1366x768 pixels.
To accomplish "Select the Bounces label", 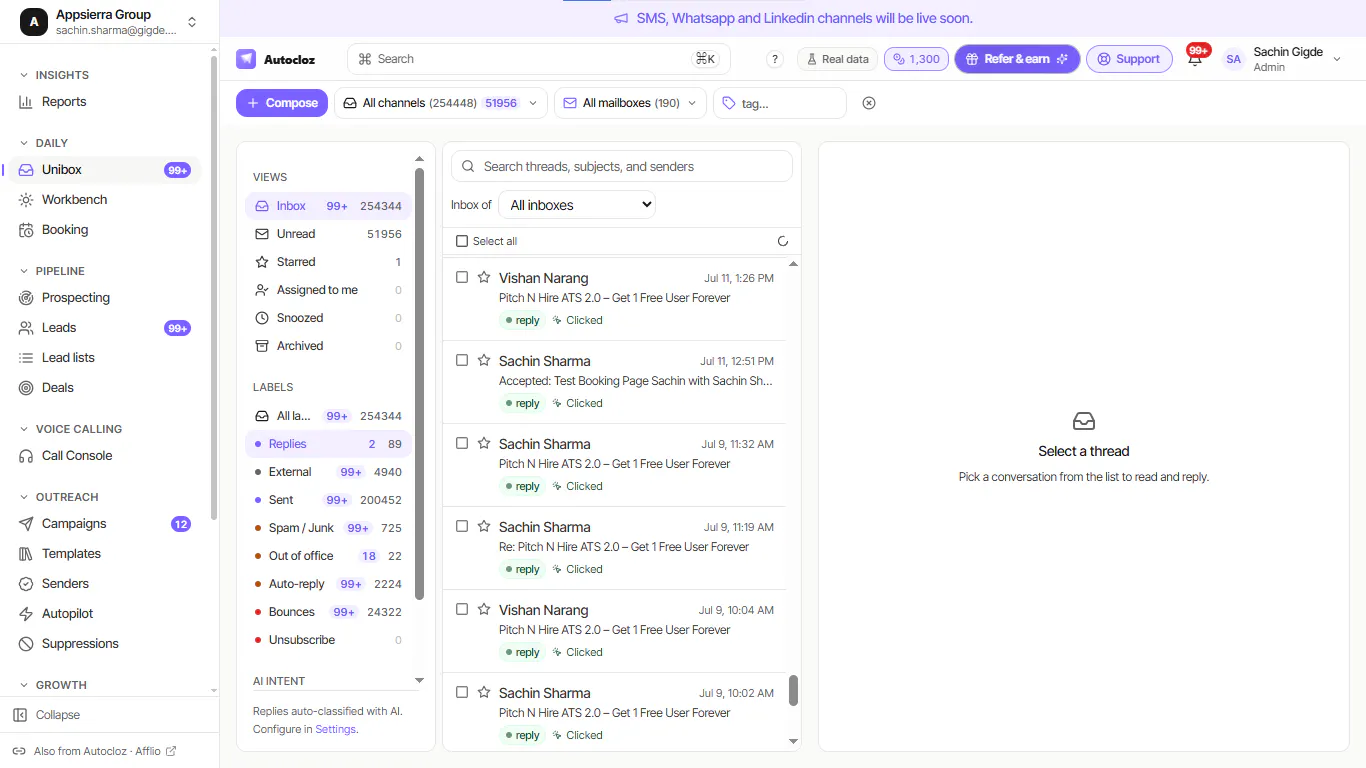I will click(328, 612).
